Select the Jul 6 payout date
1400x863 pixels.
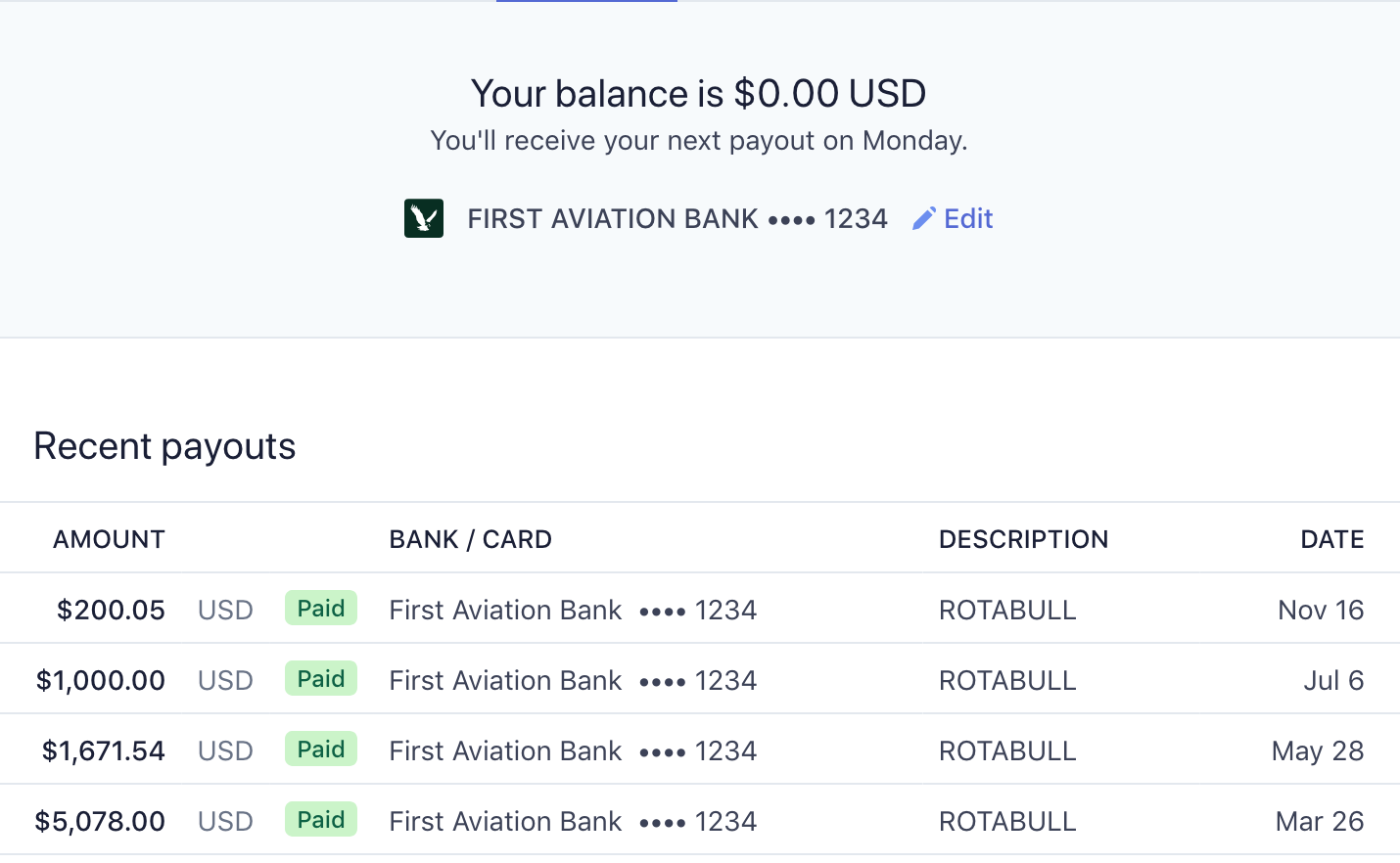[x=1333, y=680]
